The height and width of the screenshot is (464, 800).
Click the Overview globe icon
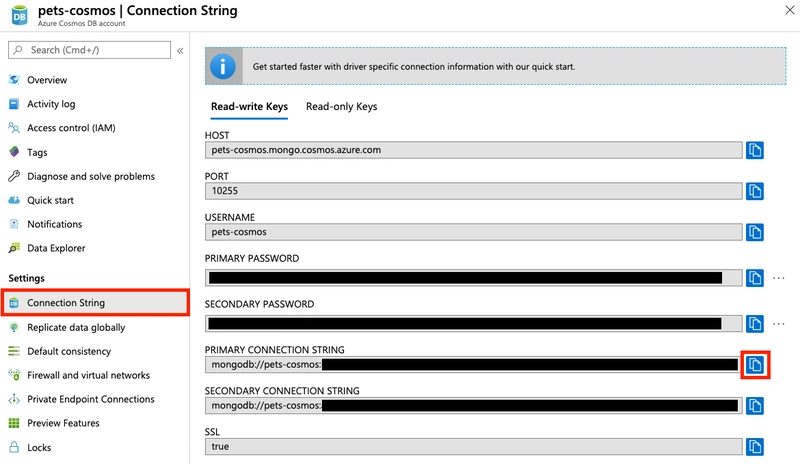pyautogui.click(x=14, y=80)
